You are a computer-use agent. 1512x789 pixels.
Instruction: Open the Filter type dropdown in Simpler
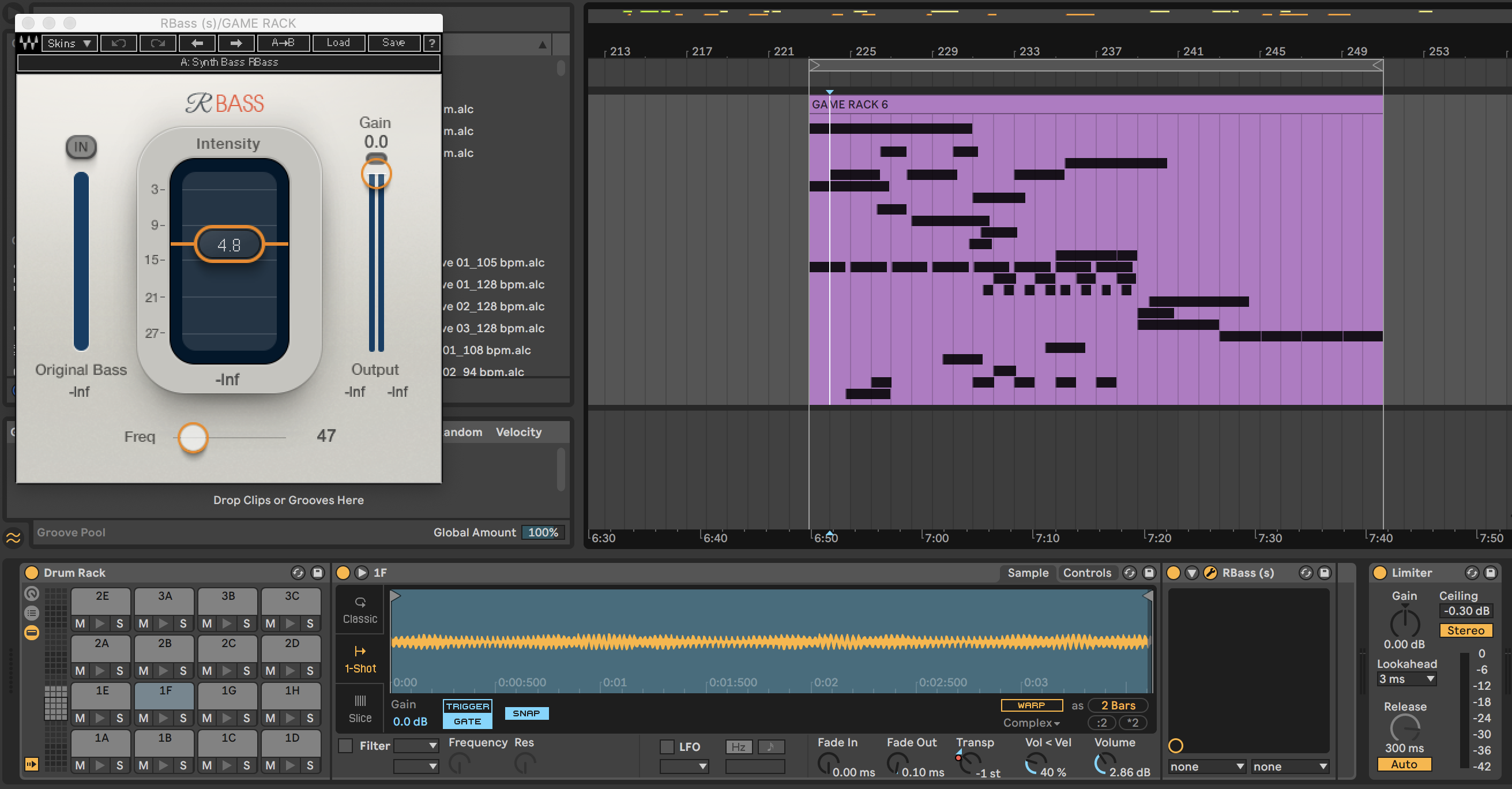click(416, 745)
